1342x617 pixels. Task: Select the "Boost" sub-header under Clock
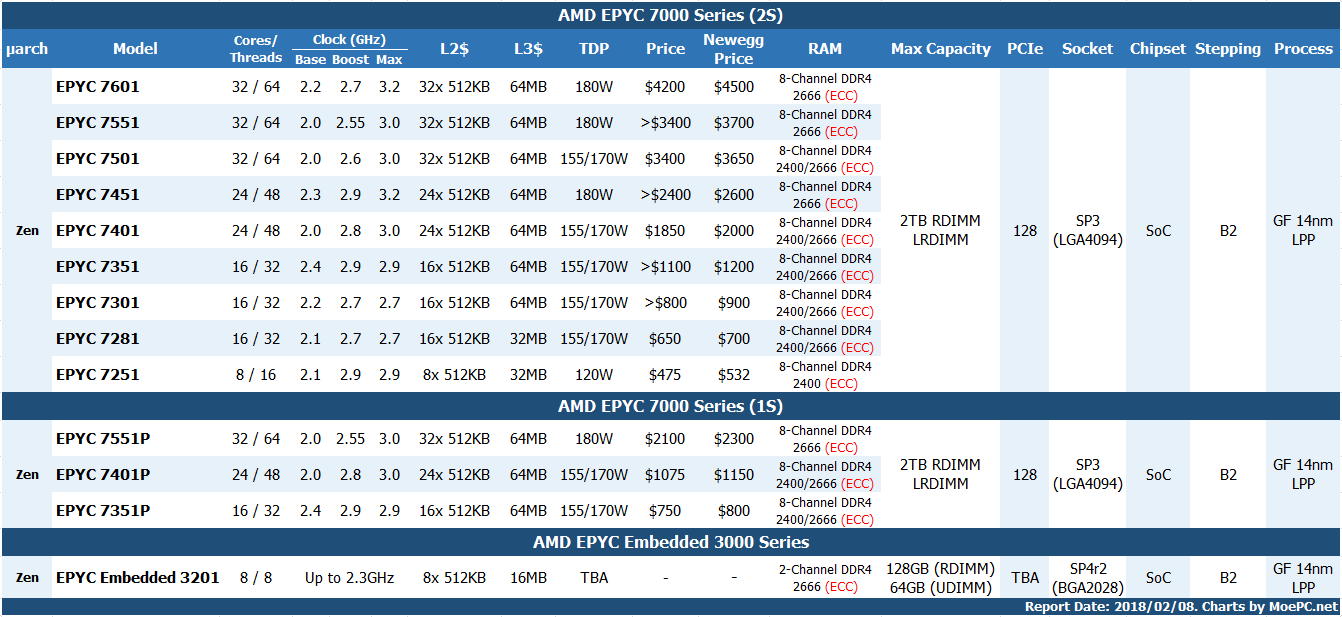tap(351, 59)
